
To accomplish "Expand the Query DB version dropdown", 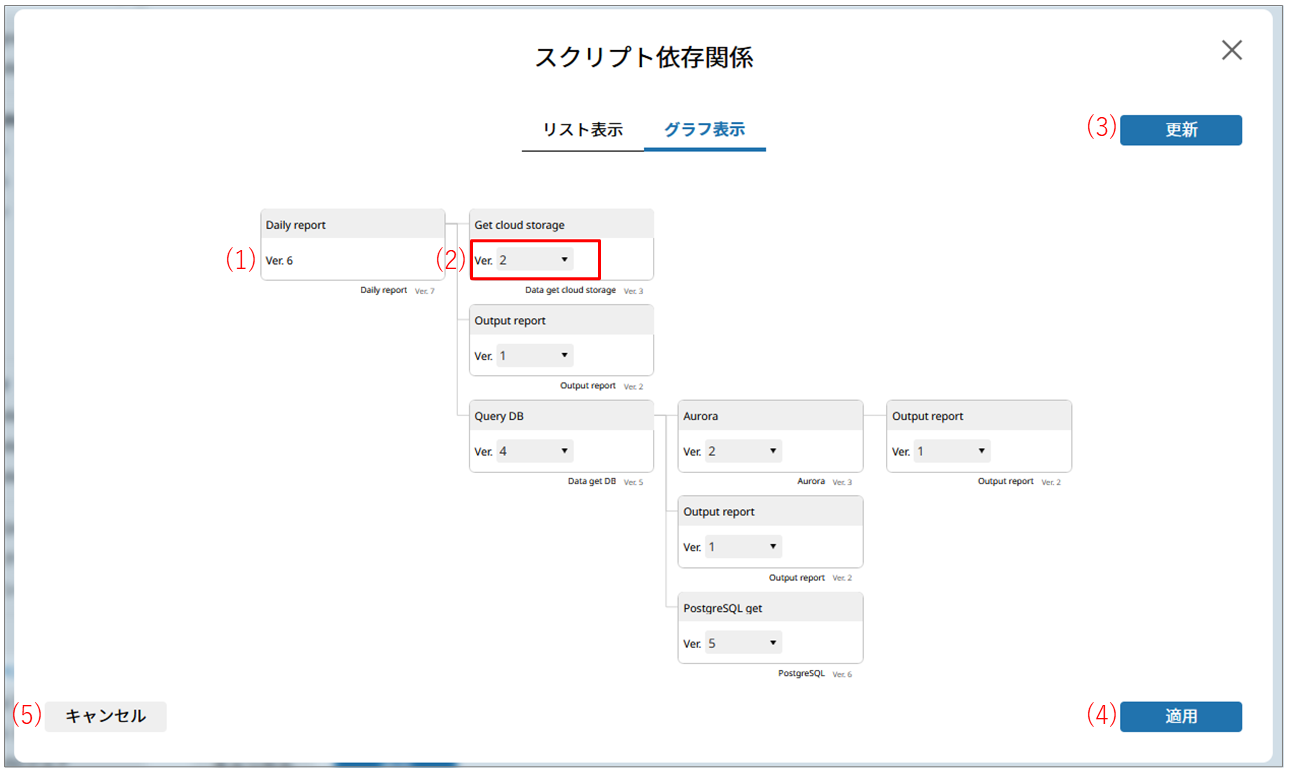I will 535,451.
